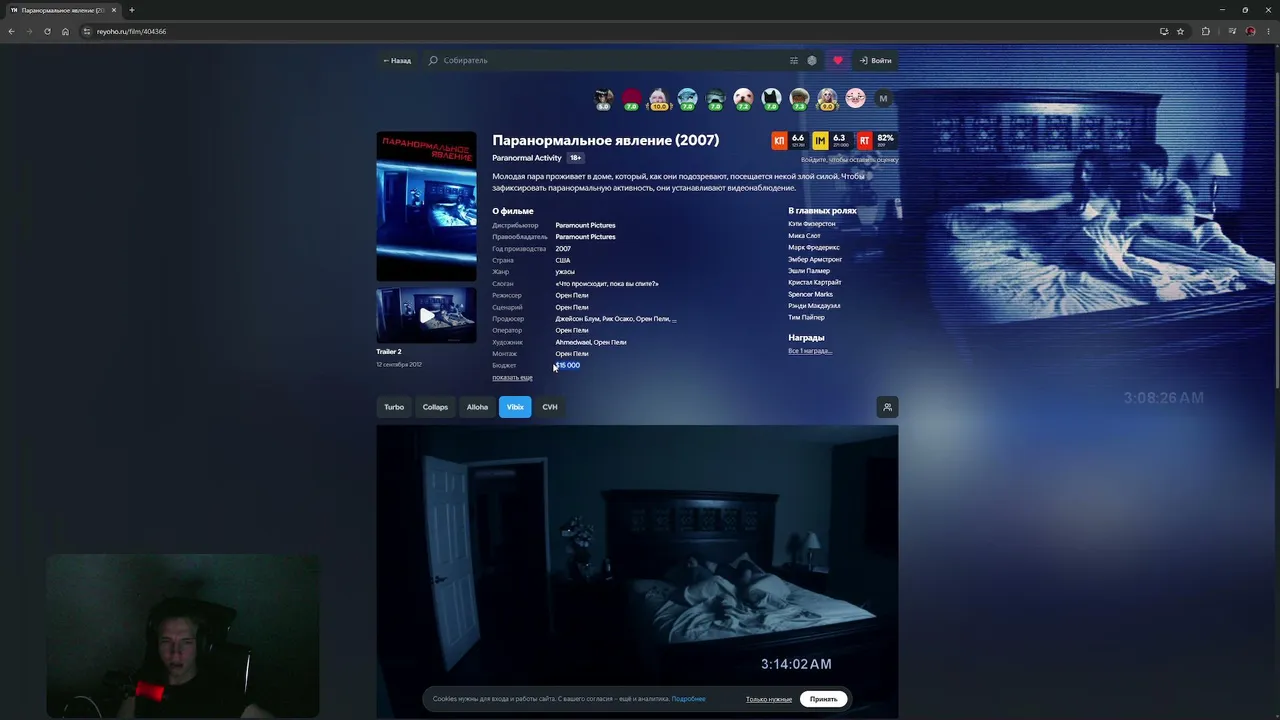Open the distributor Paramount Pictures link
This screenshot has width=1280, height=720.
click(x=585, y=225)
